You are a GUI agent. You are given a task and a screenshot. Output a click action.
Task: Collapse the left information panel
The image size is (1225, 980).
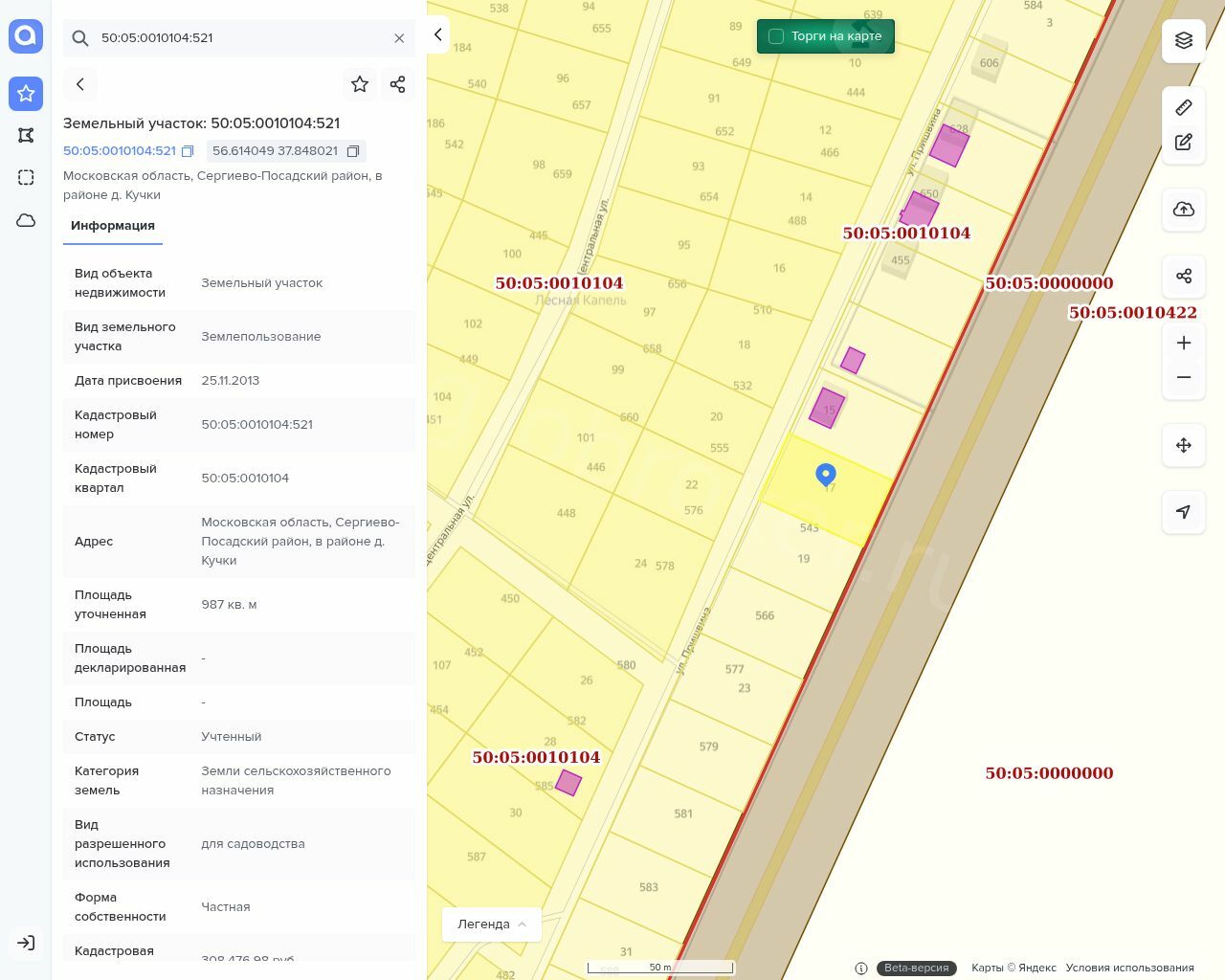click(x=437, y=34)
